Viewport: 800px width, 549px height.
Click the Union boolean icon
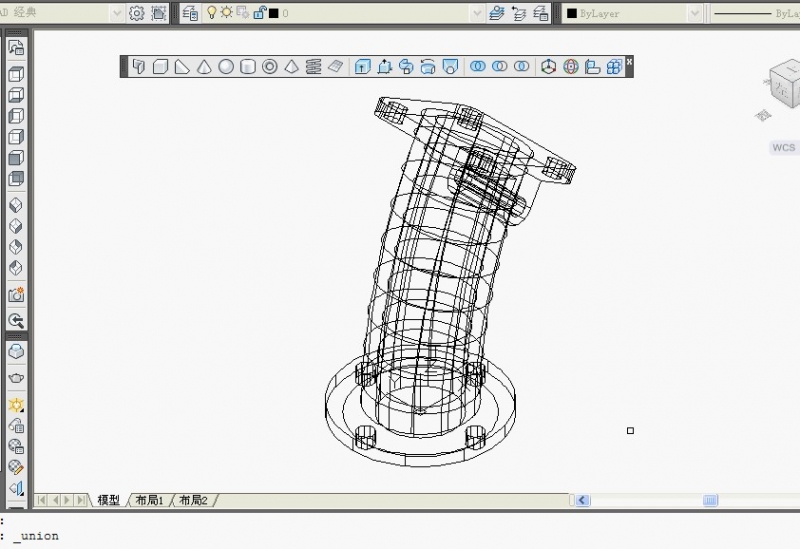pos(478,67)
